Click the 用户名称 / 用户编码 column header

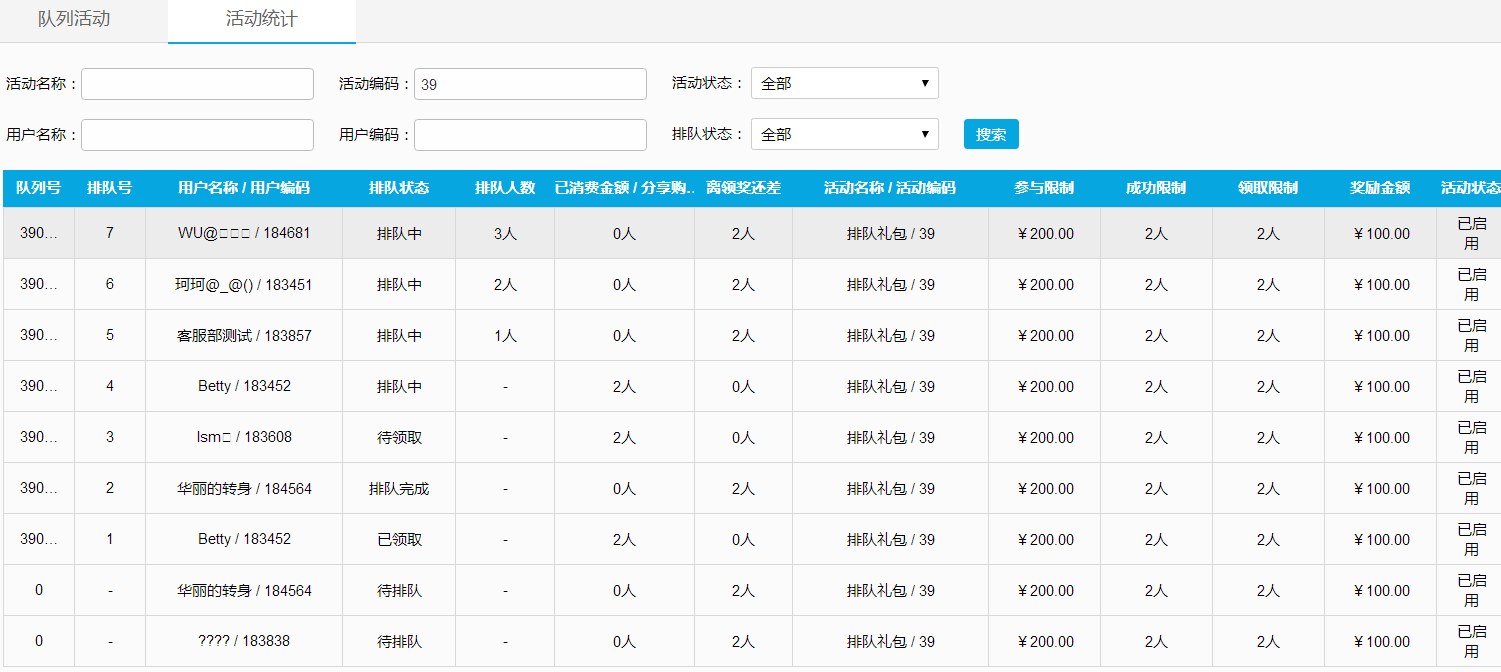point(244,188)
